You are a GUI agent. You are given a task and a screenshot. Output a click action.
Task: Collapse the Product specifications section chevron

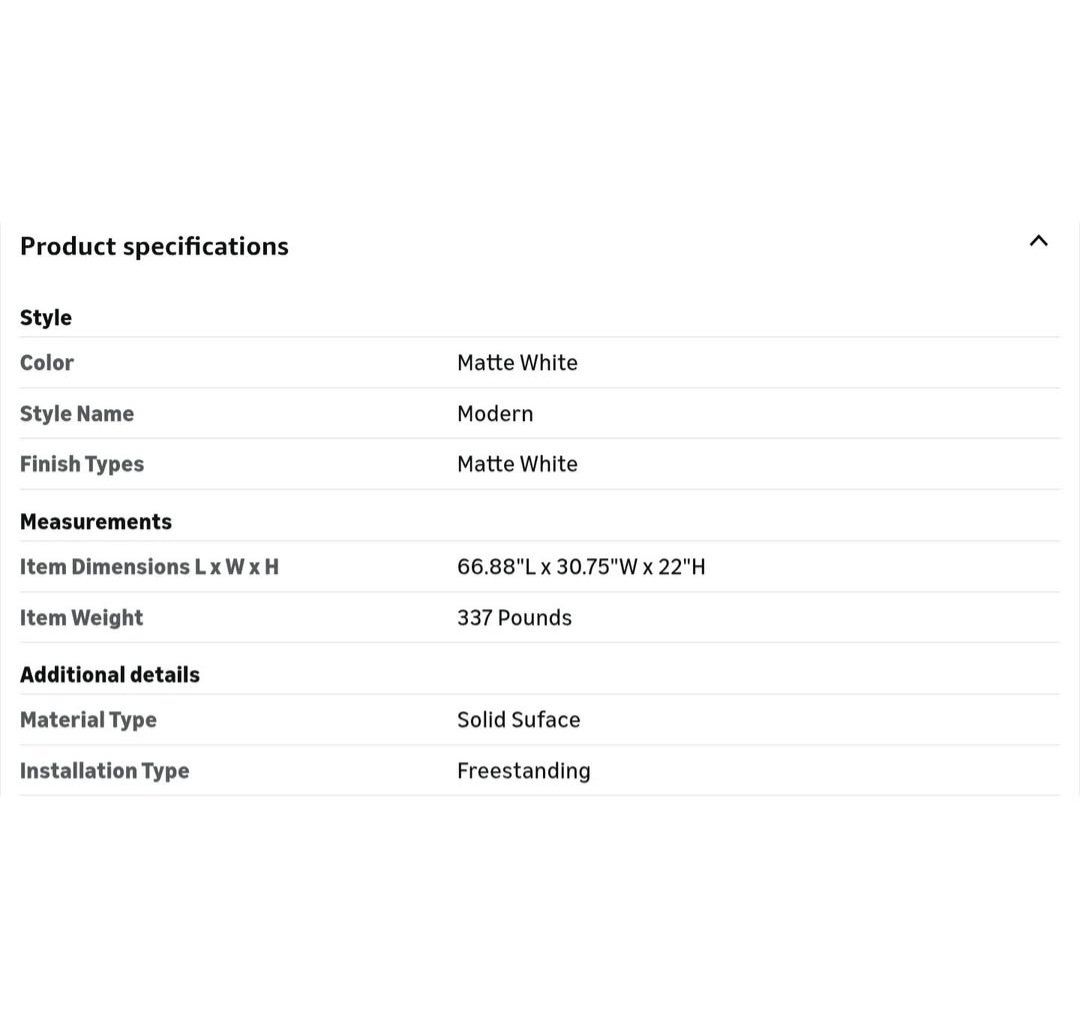click(1038, 241)
